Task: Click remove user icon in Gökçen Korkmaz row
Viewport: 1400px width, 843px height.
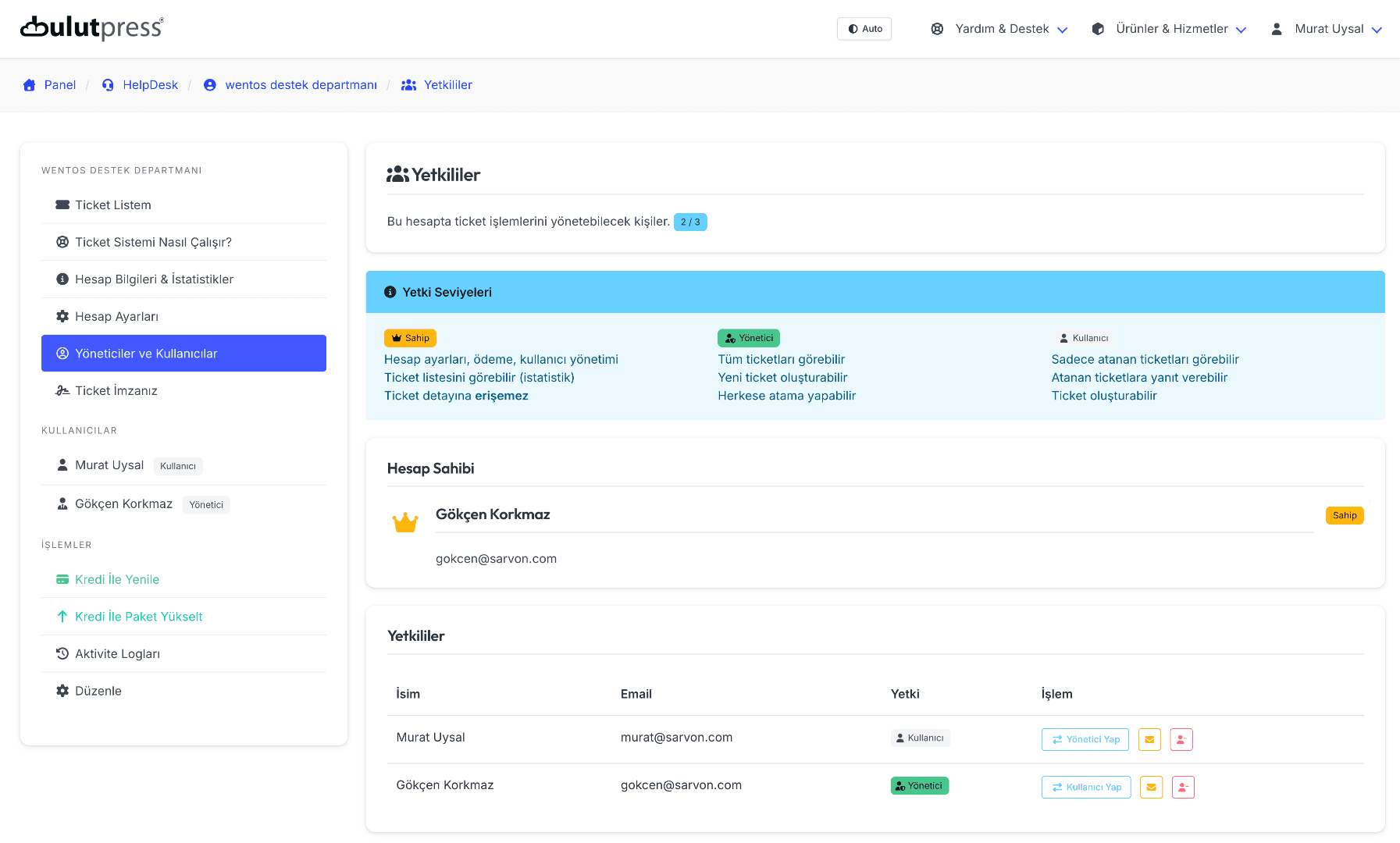Action: 1183,787
